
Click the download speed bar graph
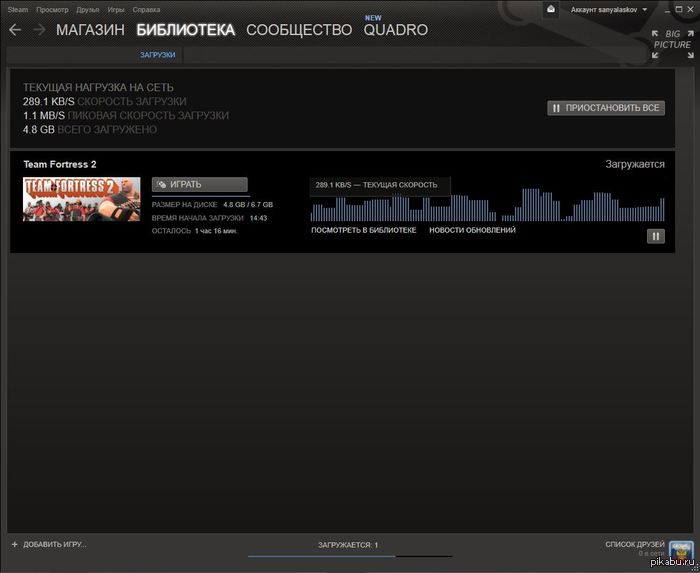(488, 205)
